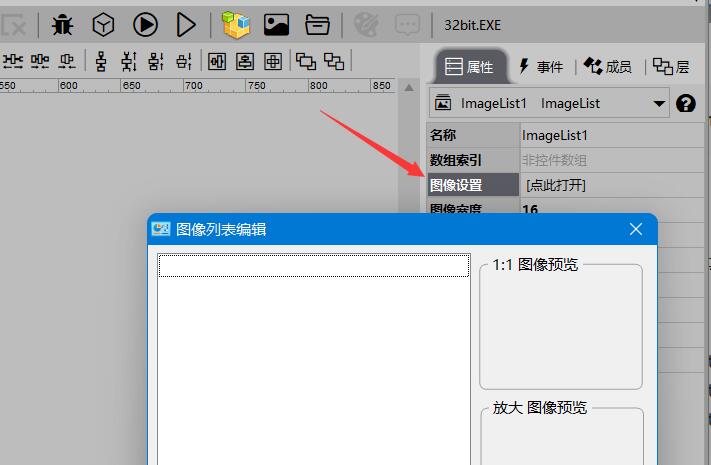Click the send to back layering icon

click(335, 61)
